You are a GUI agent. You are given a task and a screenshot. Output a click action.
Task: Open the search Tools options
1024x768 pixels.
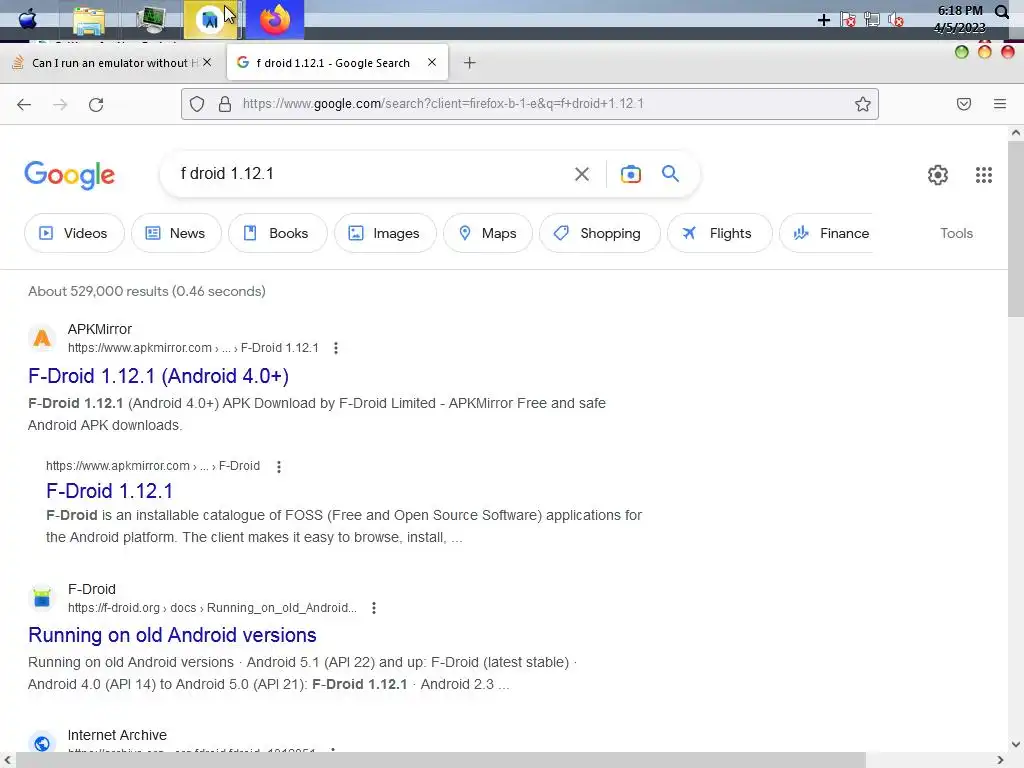(956, 233)
